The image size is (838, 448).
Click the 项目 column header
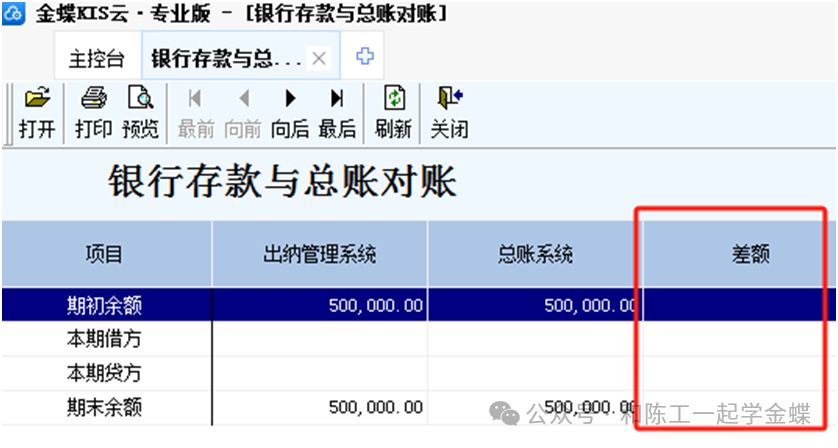point(105,255)
